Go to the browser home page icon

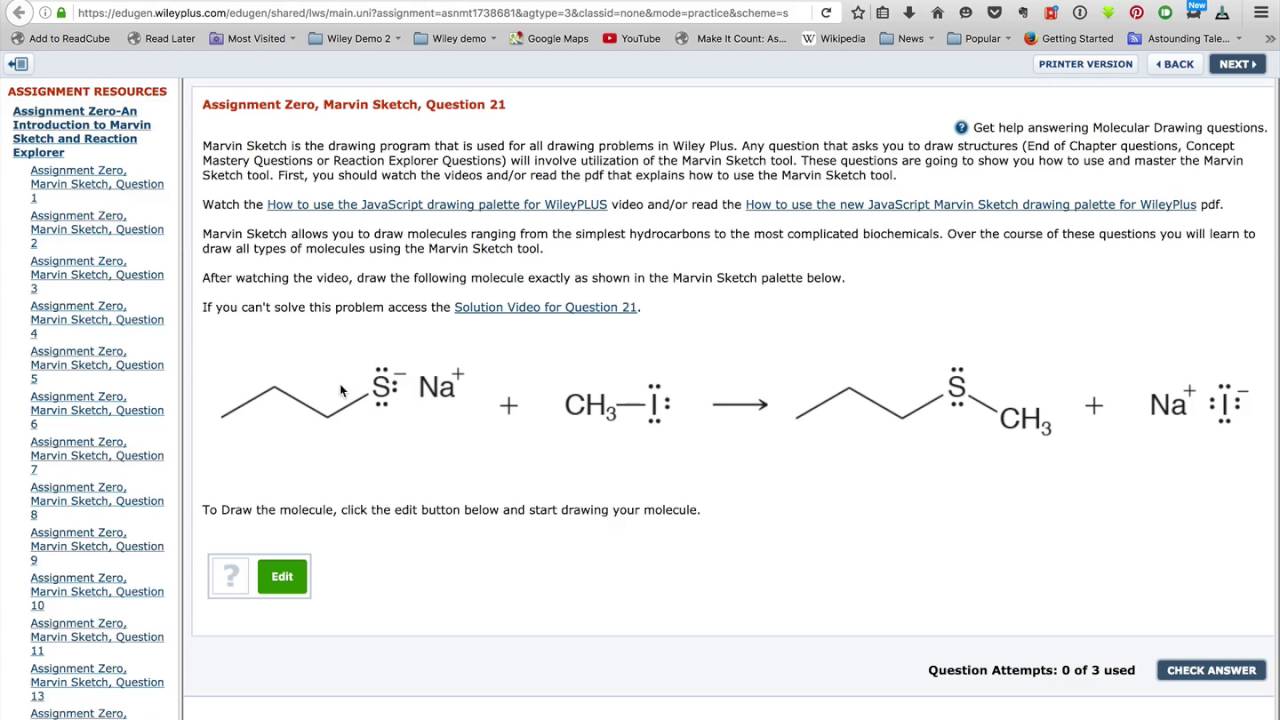[937, 13]
